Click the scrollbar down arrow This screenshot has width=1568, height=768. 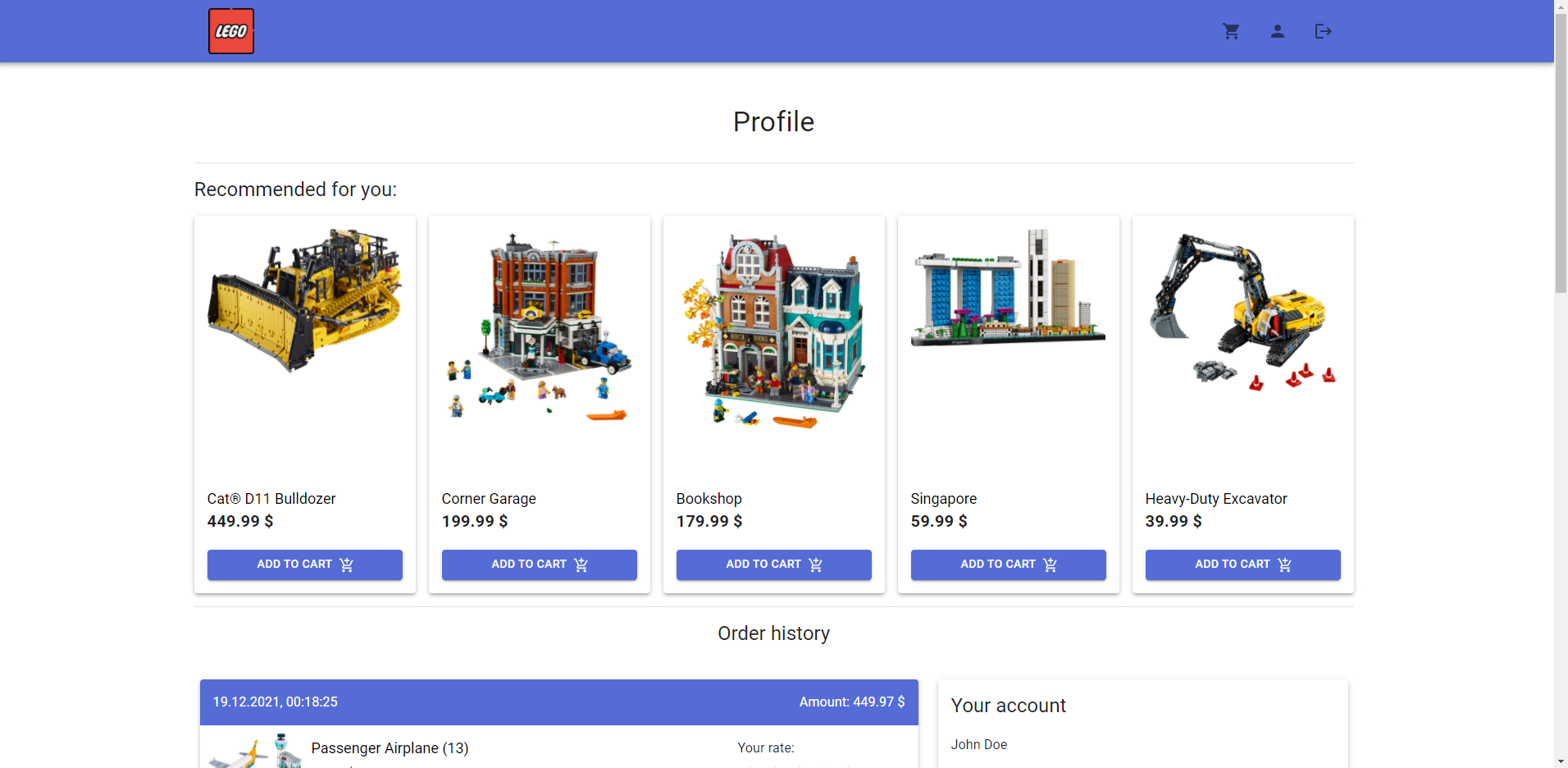[1561, 761]
